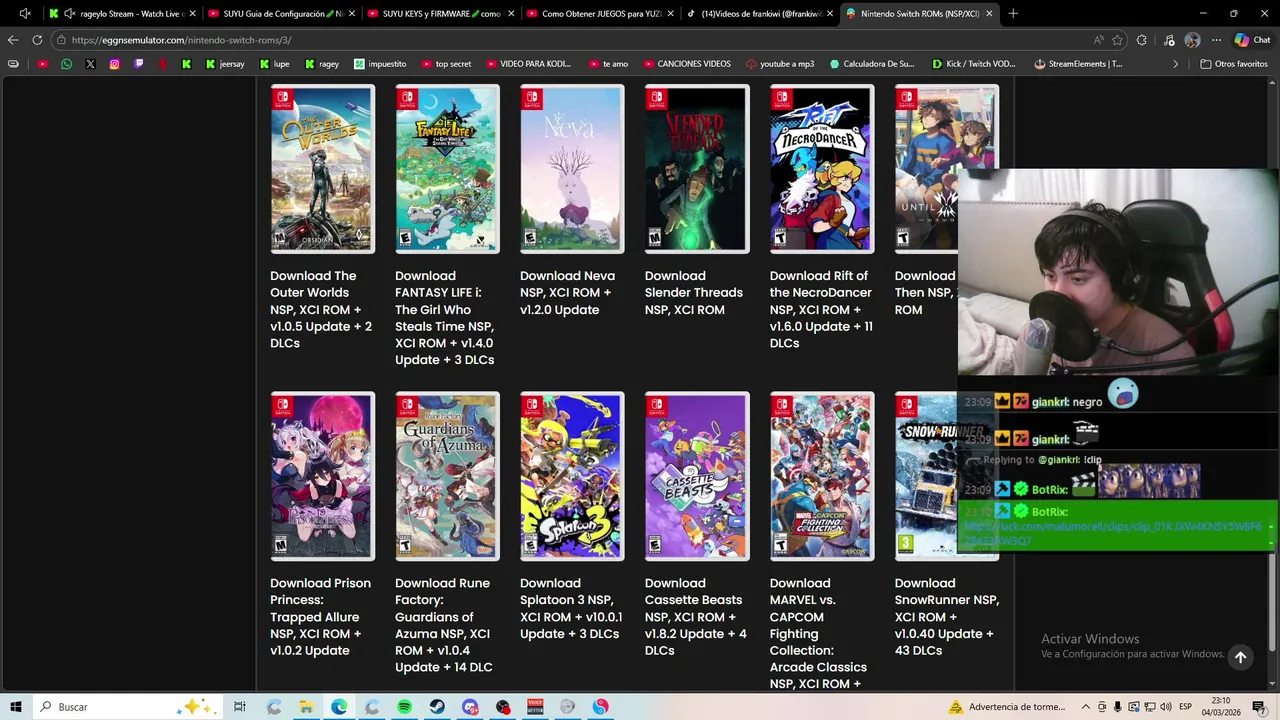Open the ragey bookmark

pyautogui.click(x=322, y=64)
